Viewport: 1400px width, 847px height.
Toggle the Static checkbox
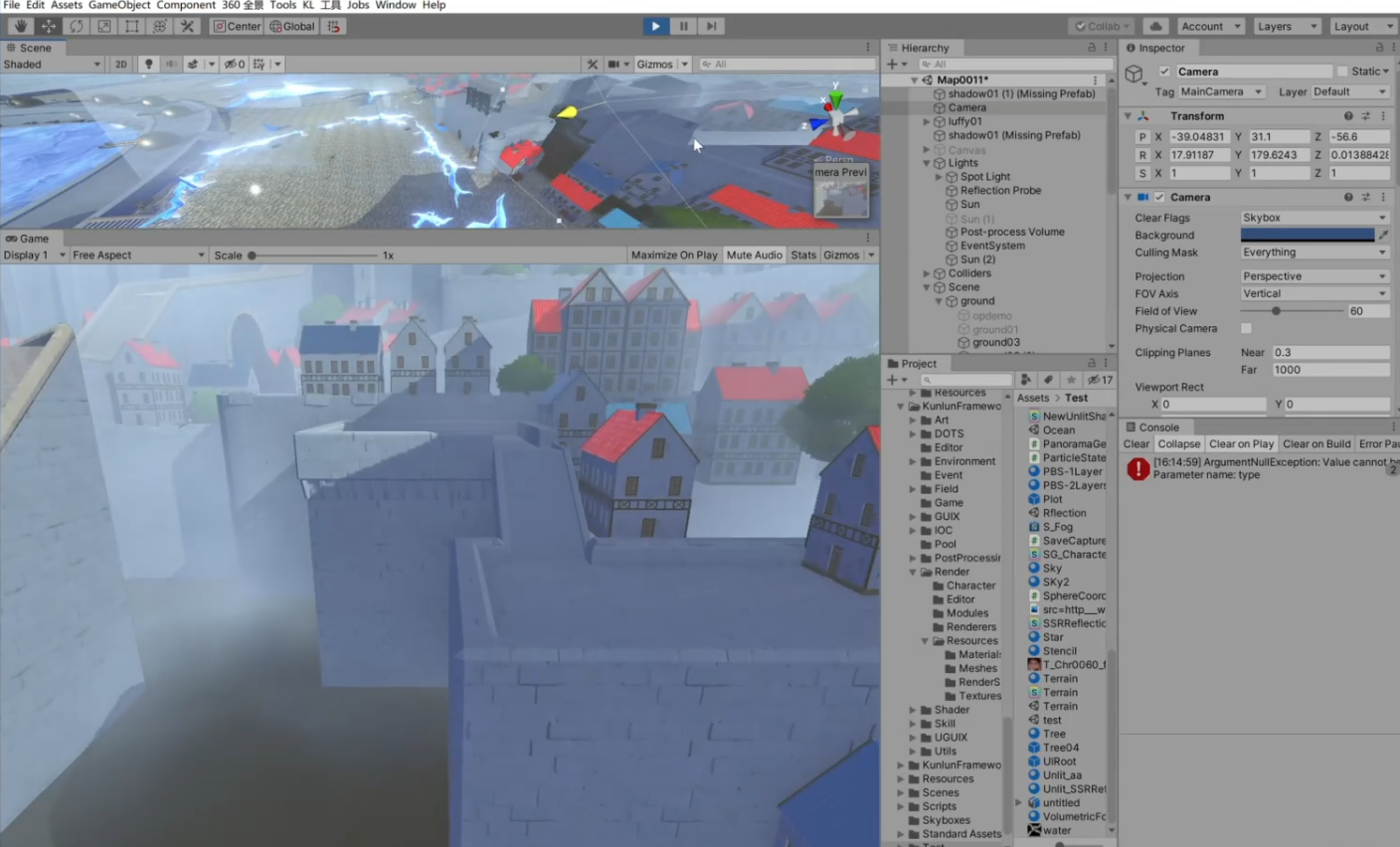(1342, 72)
